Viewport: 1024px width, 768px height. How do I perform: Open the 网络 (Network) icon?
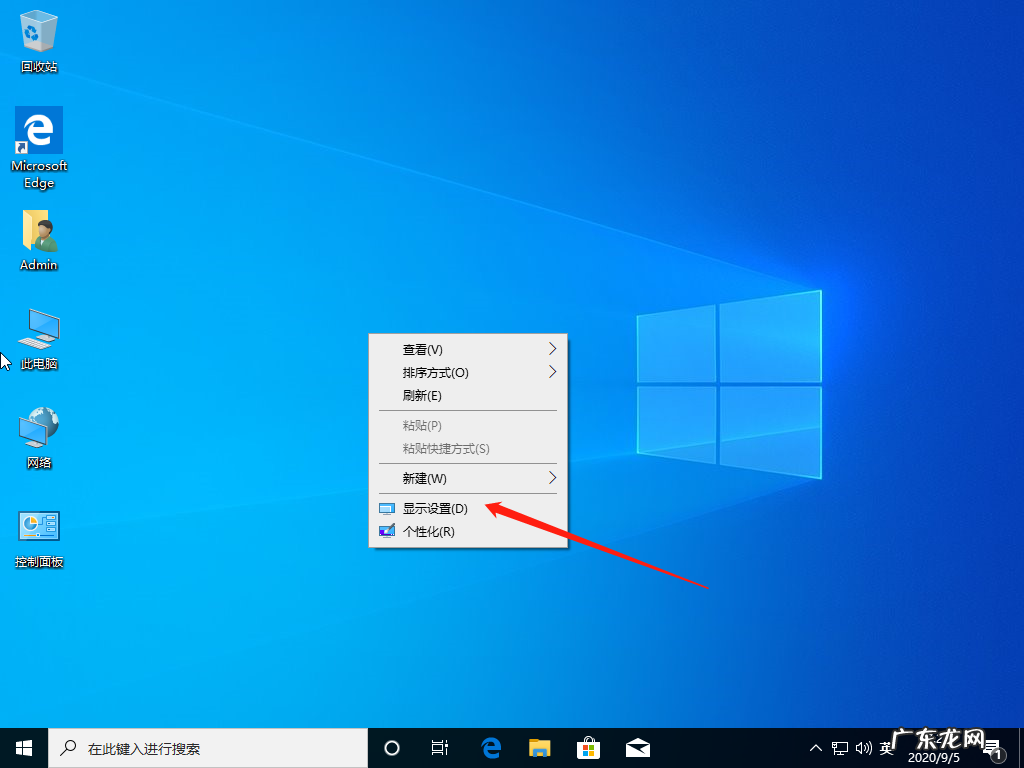coord(38,428)
